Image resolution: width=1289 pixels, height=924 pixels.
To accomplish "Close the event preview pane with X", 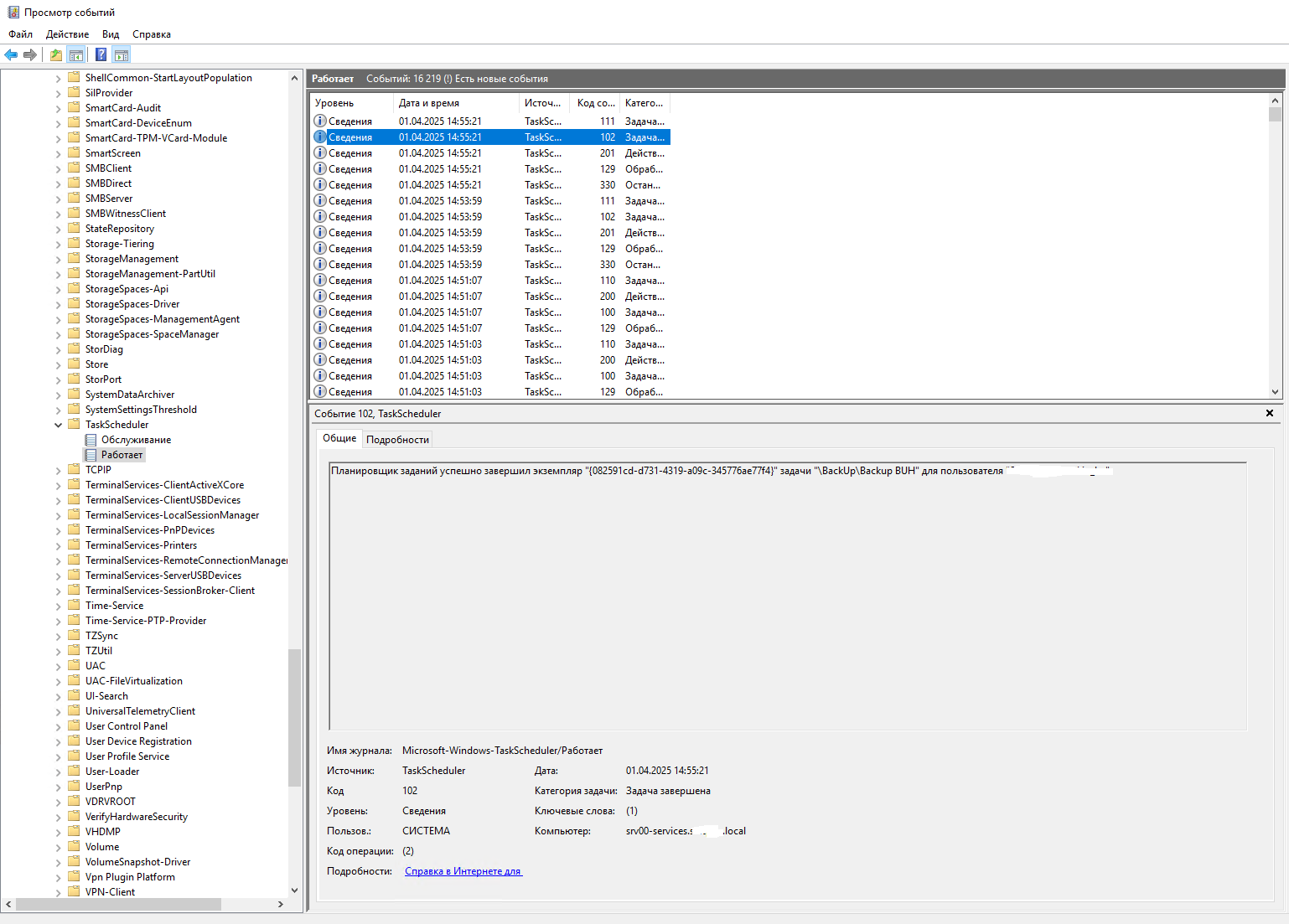I will [1269, 413].
